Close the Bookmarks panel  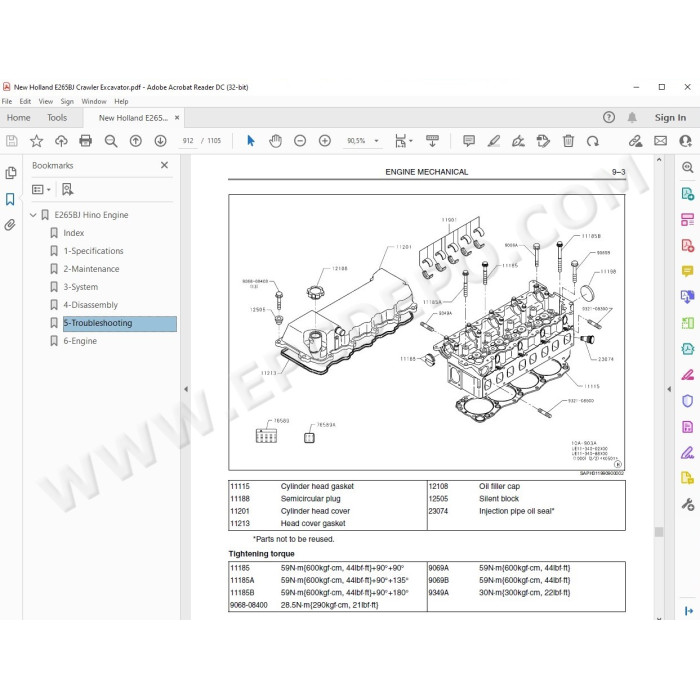[164, 165]
